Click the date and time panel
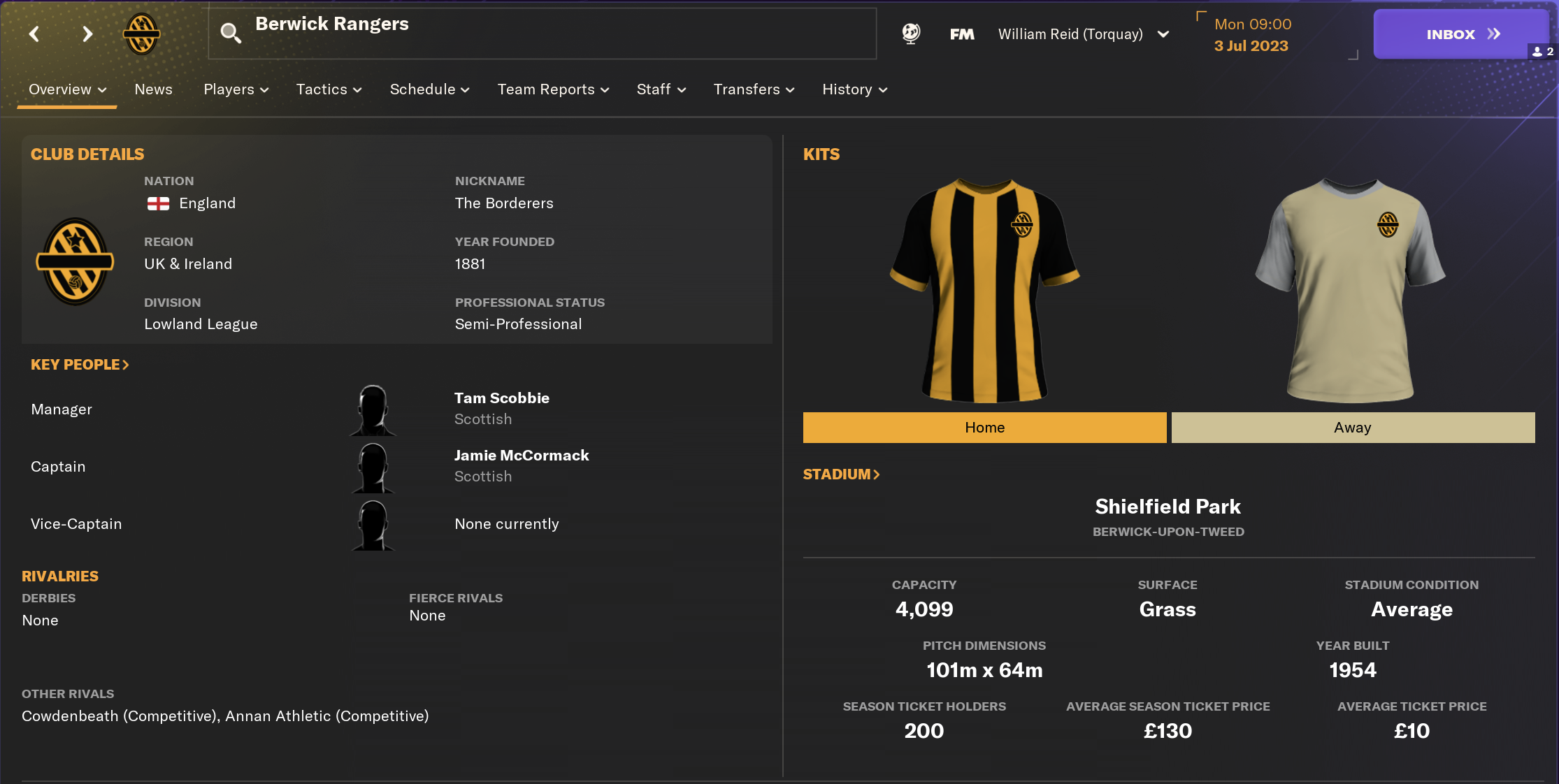Viewport: 1559px width, 784px height. tap(1277, 35)
